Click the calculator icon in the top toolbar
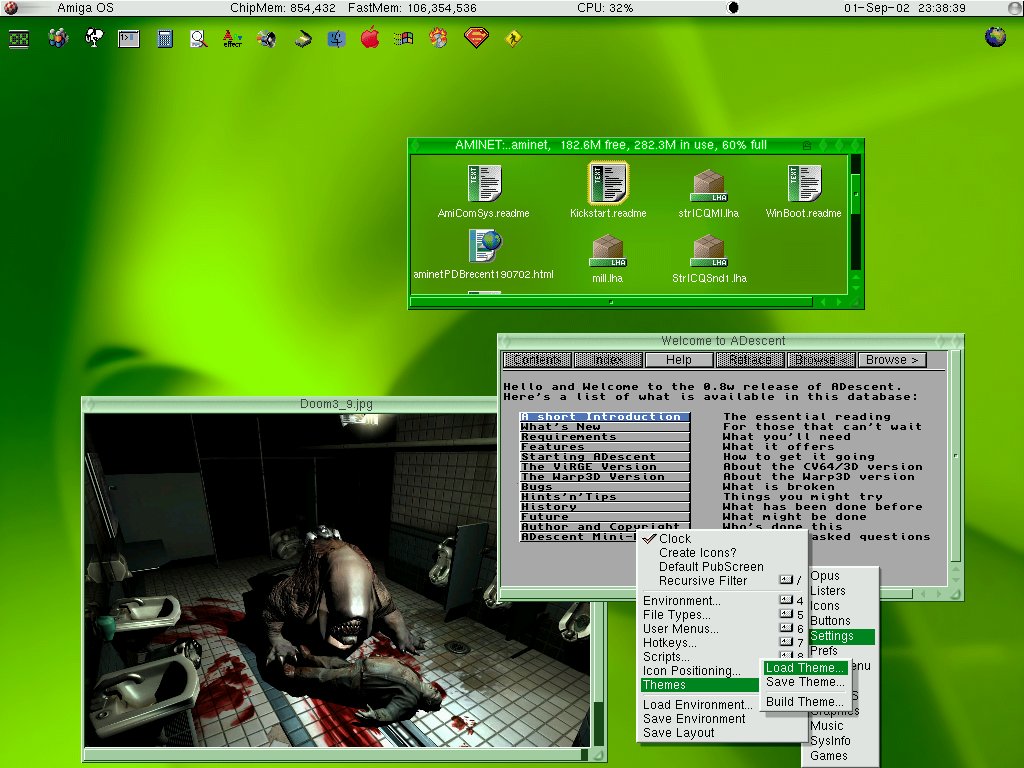The width and height of the screenshot is (1024, 768). pos(165,40)
